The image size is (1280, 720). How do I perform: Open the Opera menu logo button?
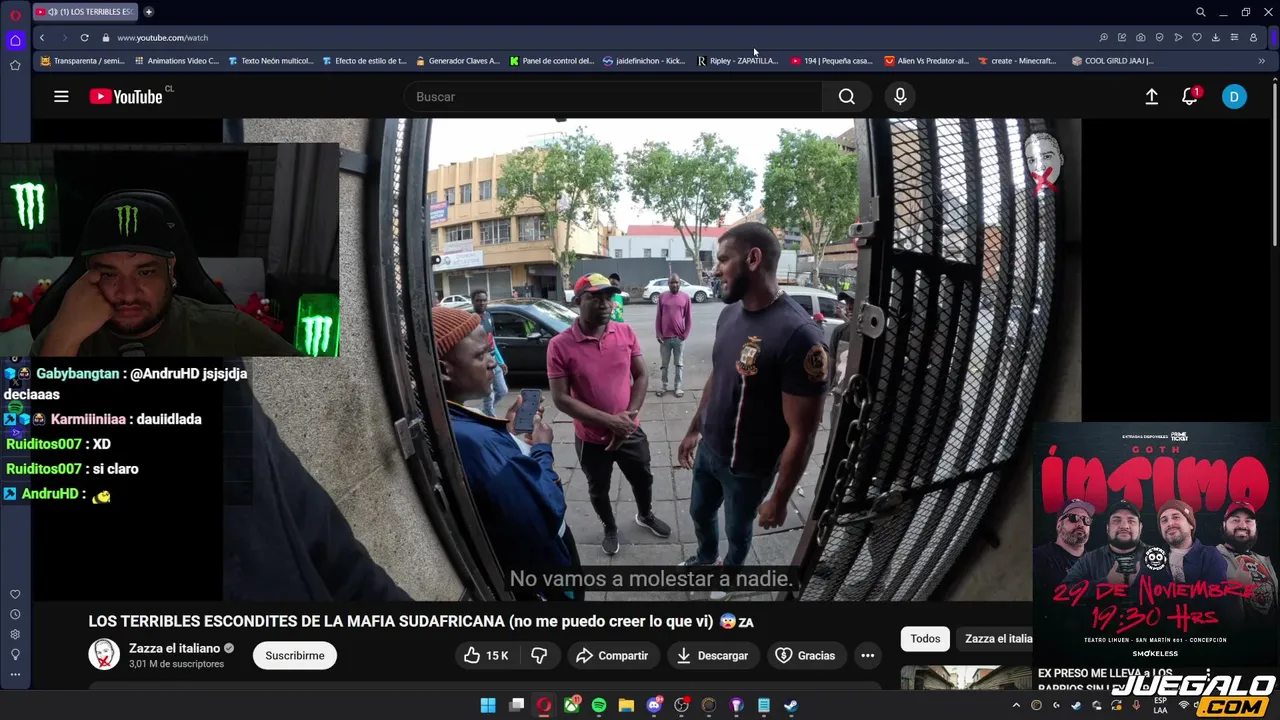(x=15, y=14)
